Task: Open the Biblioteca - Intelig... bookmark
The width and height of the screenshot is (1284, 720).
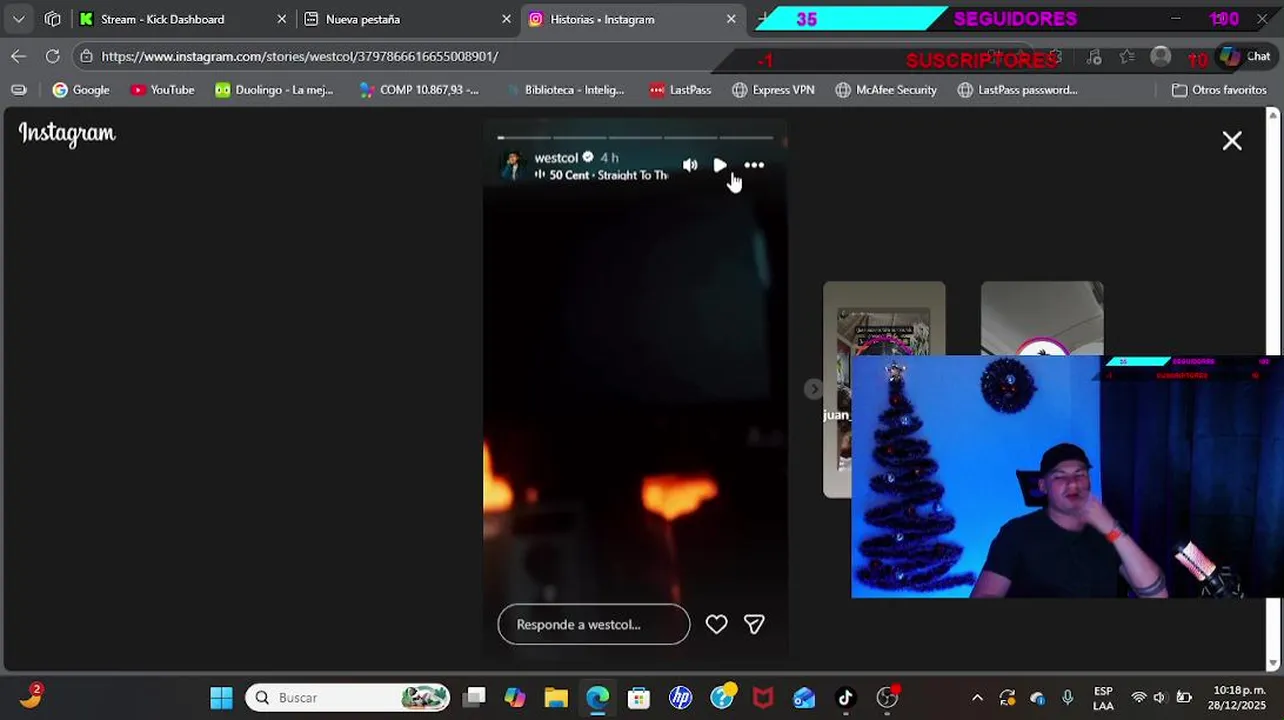Action: 564,90
